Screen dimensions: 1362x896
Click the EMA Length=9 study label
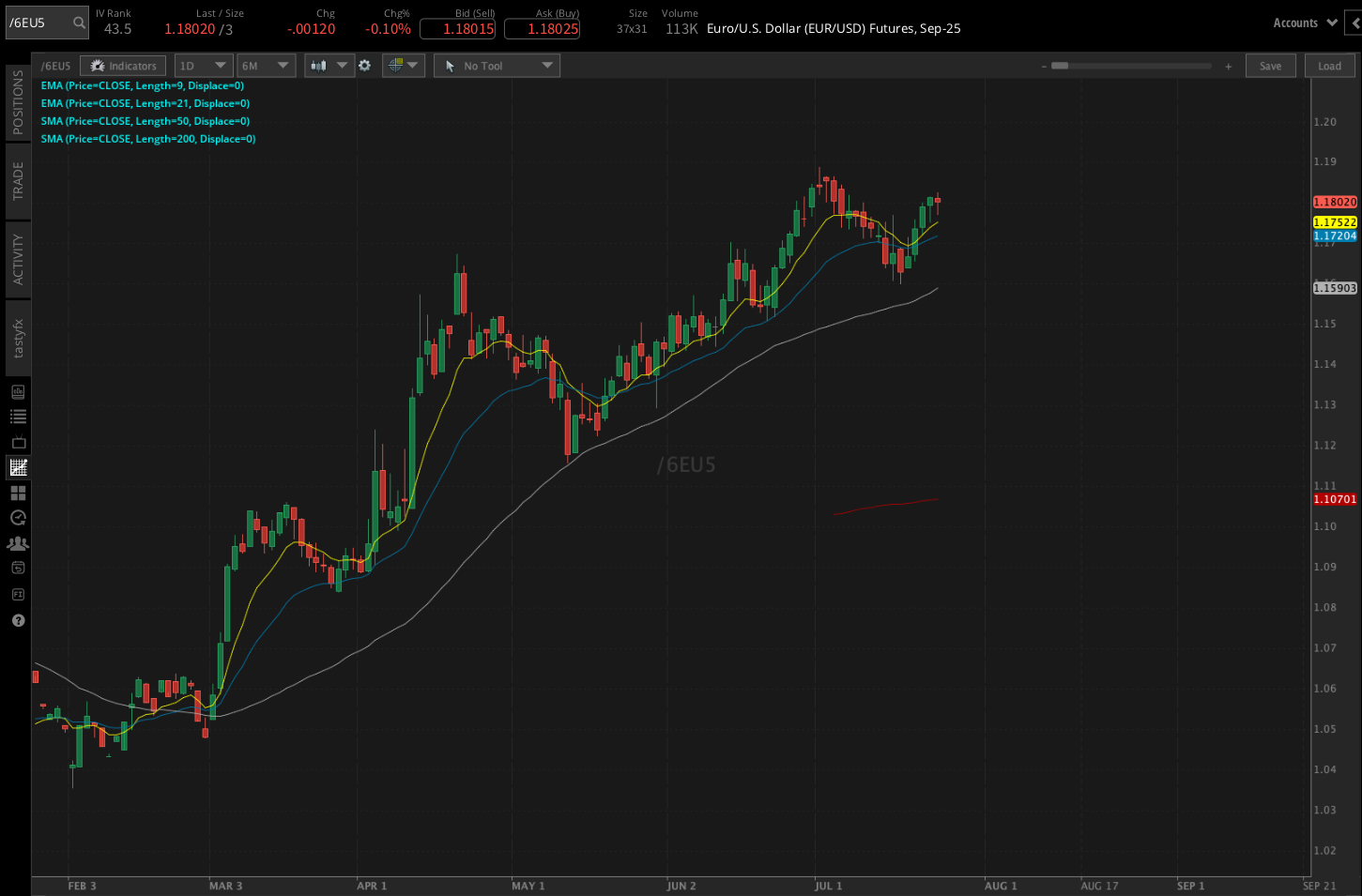[x=141, y=85]
